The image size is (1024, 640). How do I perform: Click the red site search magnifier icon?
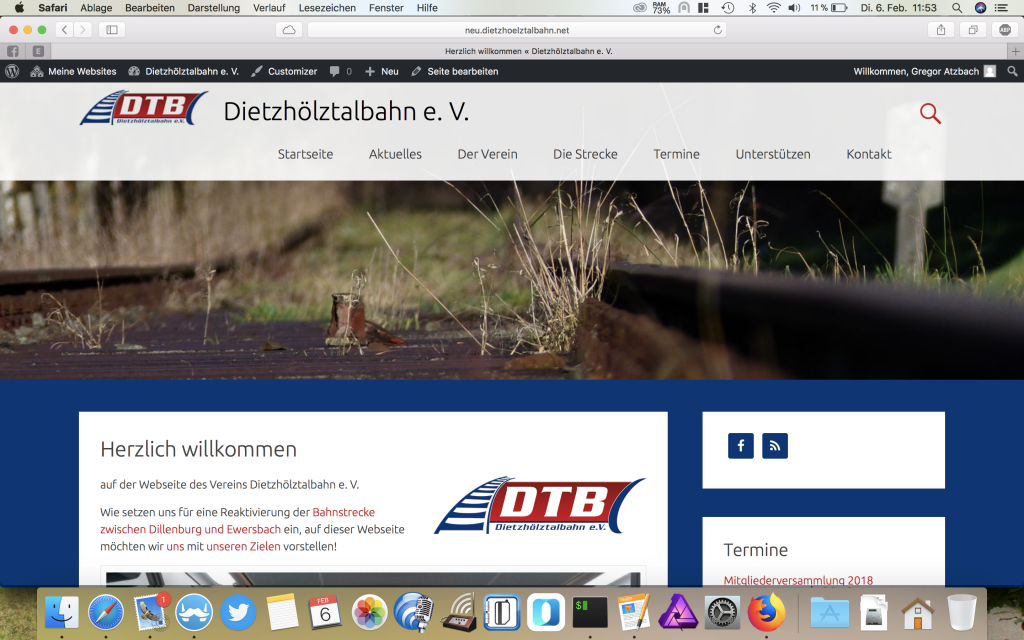930,114
